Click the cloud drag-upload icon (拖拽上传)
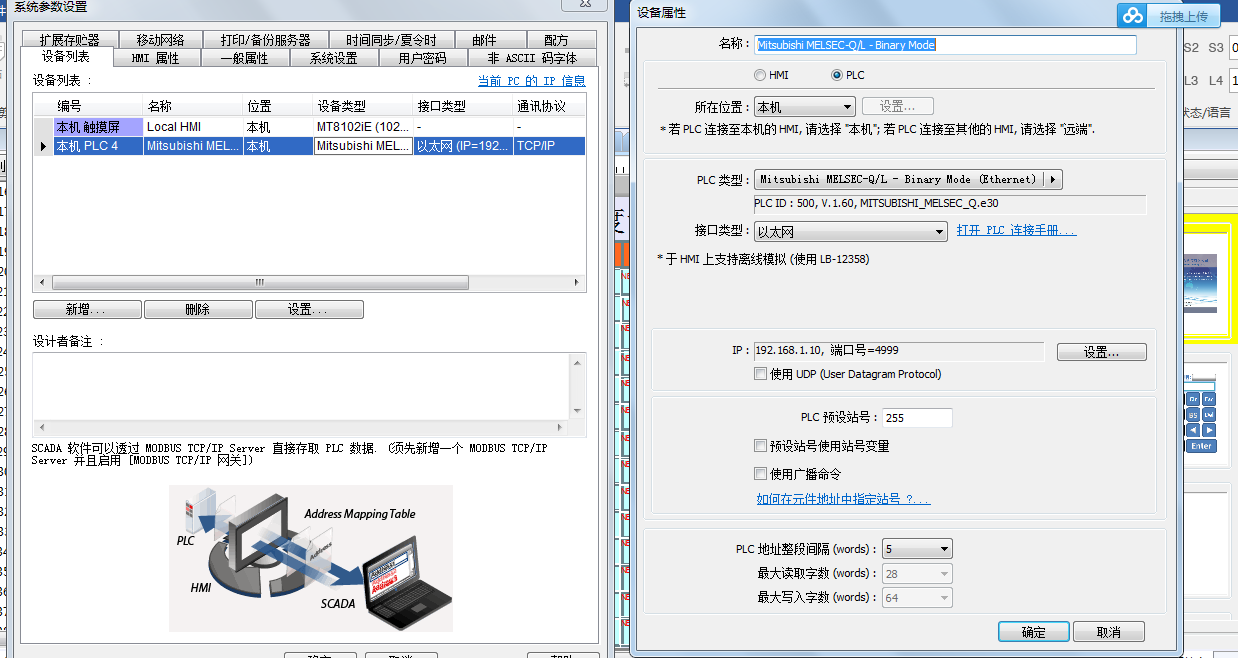This screenshot has height=658, width=1238. 1133,16
